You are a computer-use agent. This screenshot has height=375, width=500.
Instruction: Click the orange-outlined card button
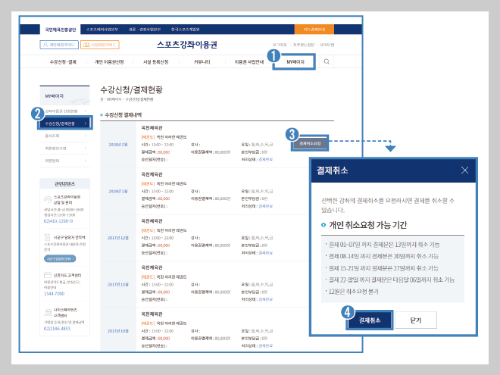point(100,45)
